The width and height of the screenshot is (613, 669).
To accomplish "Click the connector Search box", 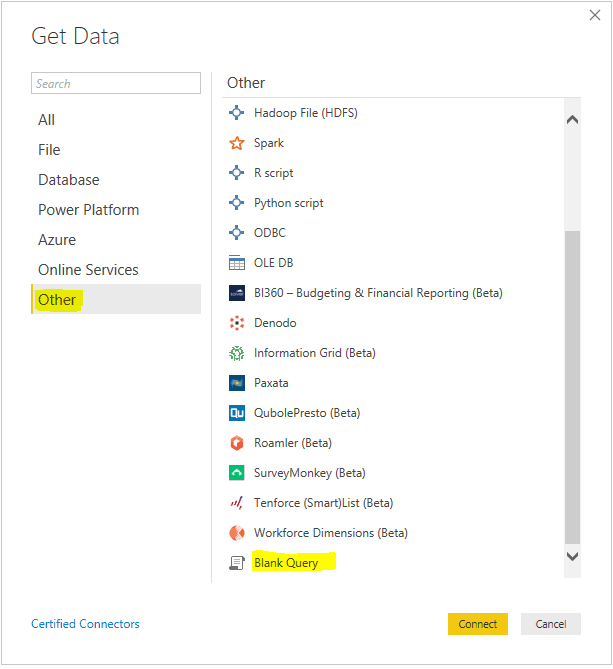I will pos(116,83).
